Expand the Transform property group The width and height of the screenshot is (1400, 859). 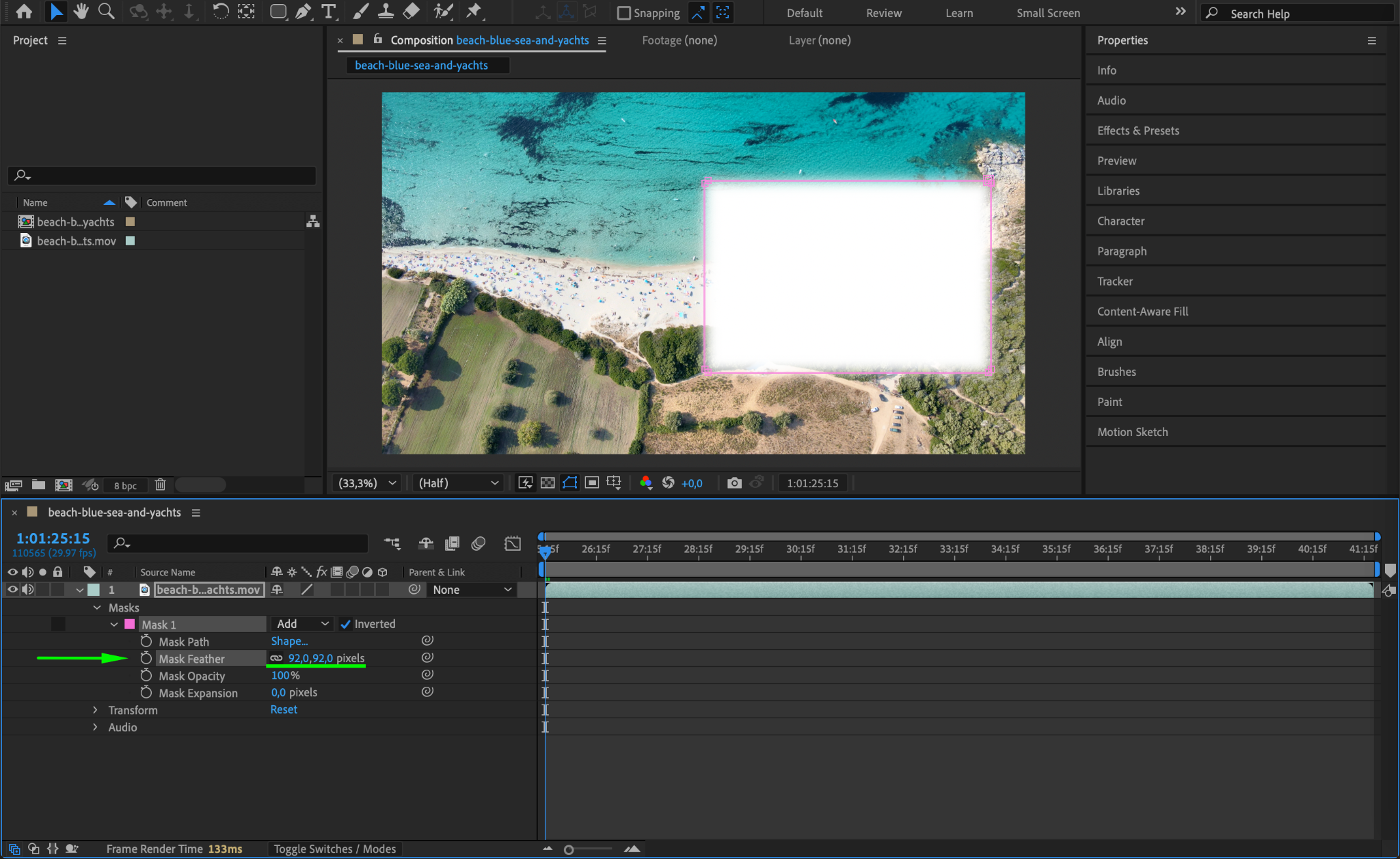95,710
